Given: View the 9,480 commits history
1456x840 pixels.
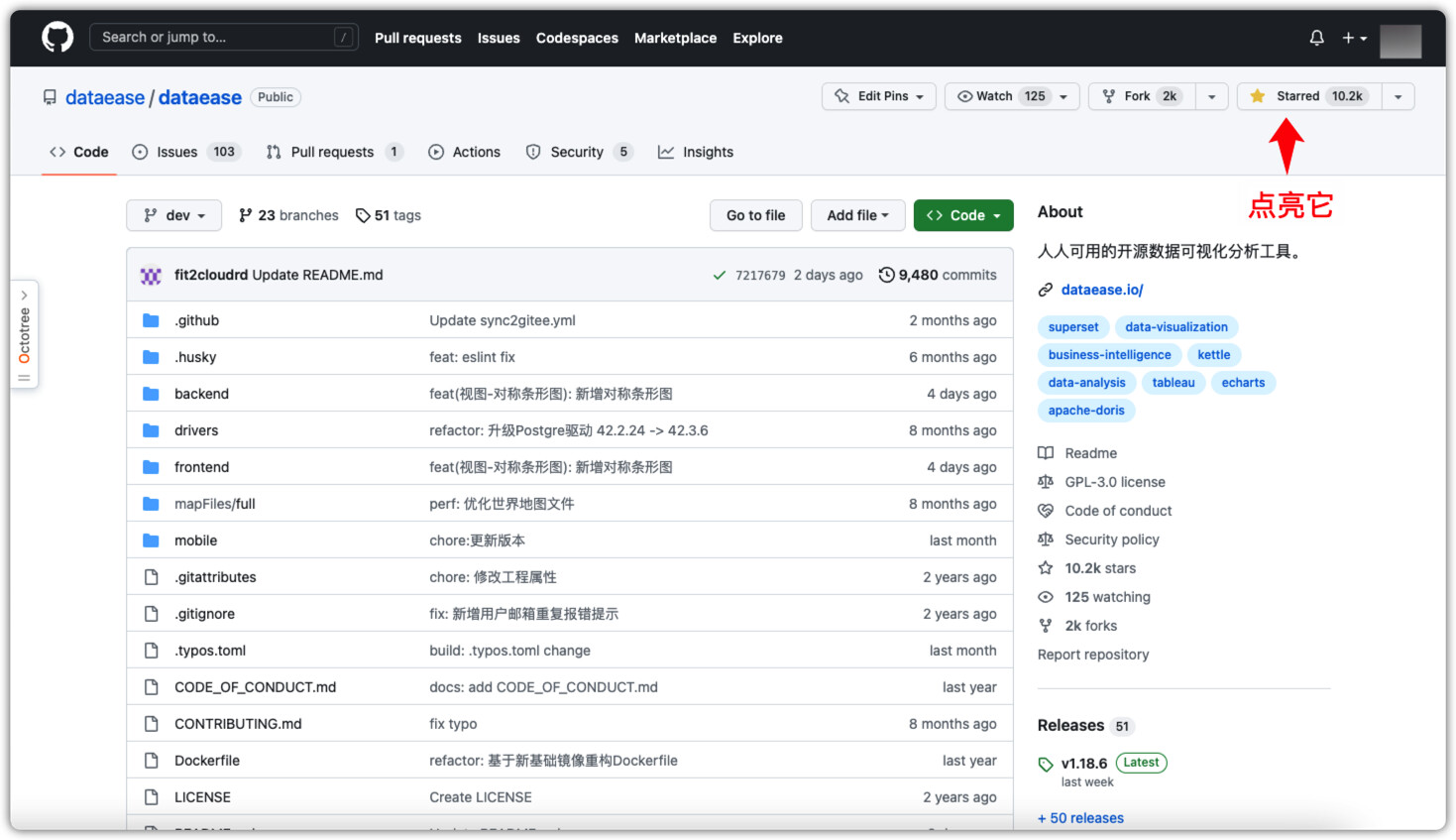Looking at the screenshot, I should point(938,275).
